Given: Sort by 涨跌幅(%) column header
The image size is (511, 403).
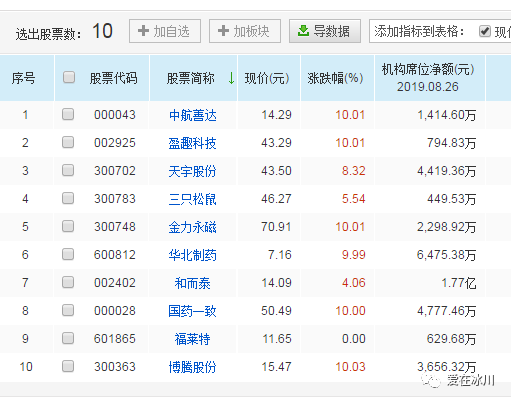Looking at the screenshot, I should pos(335,78).
